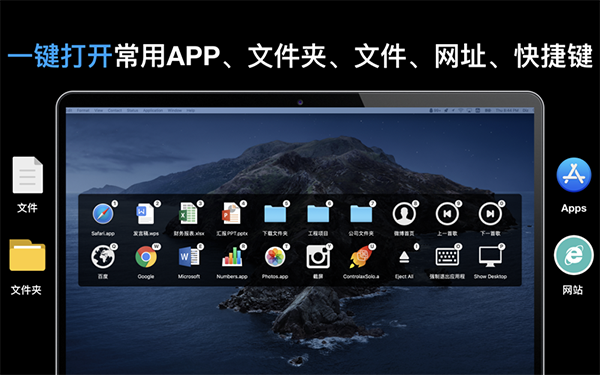Viewport: 600px width, 375px height.
Task: Open the 汇报PPT.pptx presentation shortcut
Action: [232, 214]
